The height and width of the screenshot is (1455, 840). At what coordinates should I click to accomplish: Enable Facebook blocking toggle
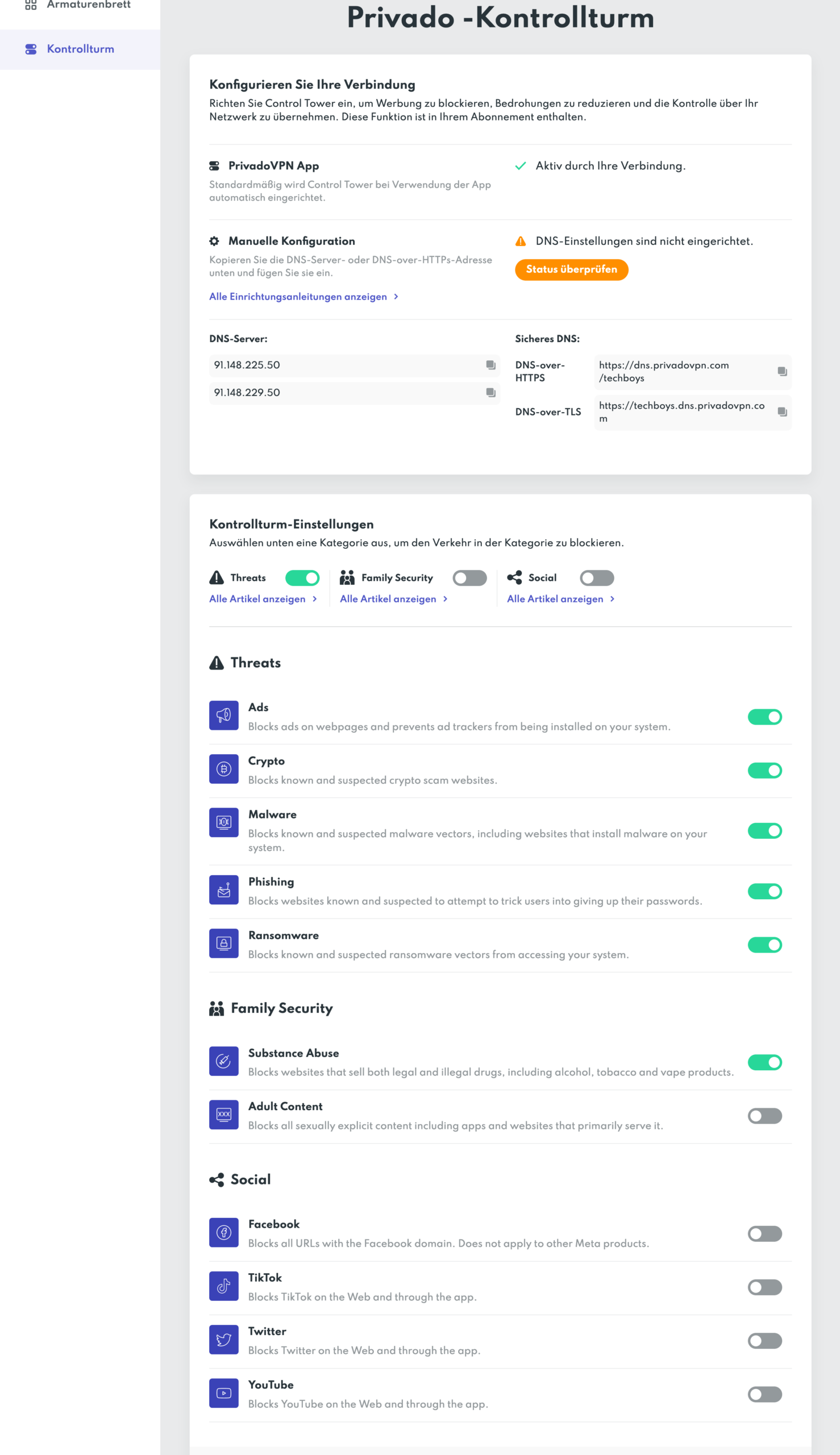point(764,1234)
